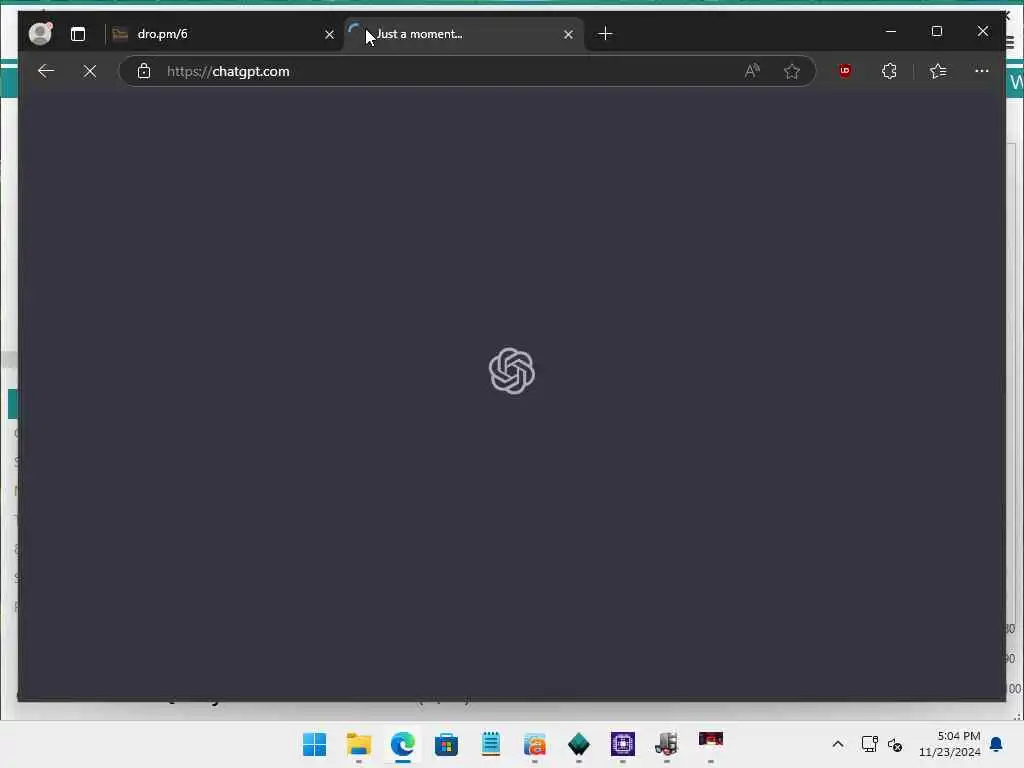The image size is (1024, 768).
Task: Open the purple chip app taskbar icon
Action: point(623,744)
